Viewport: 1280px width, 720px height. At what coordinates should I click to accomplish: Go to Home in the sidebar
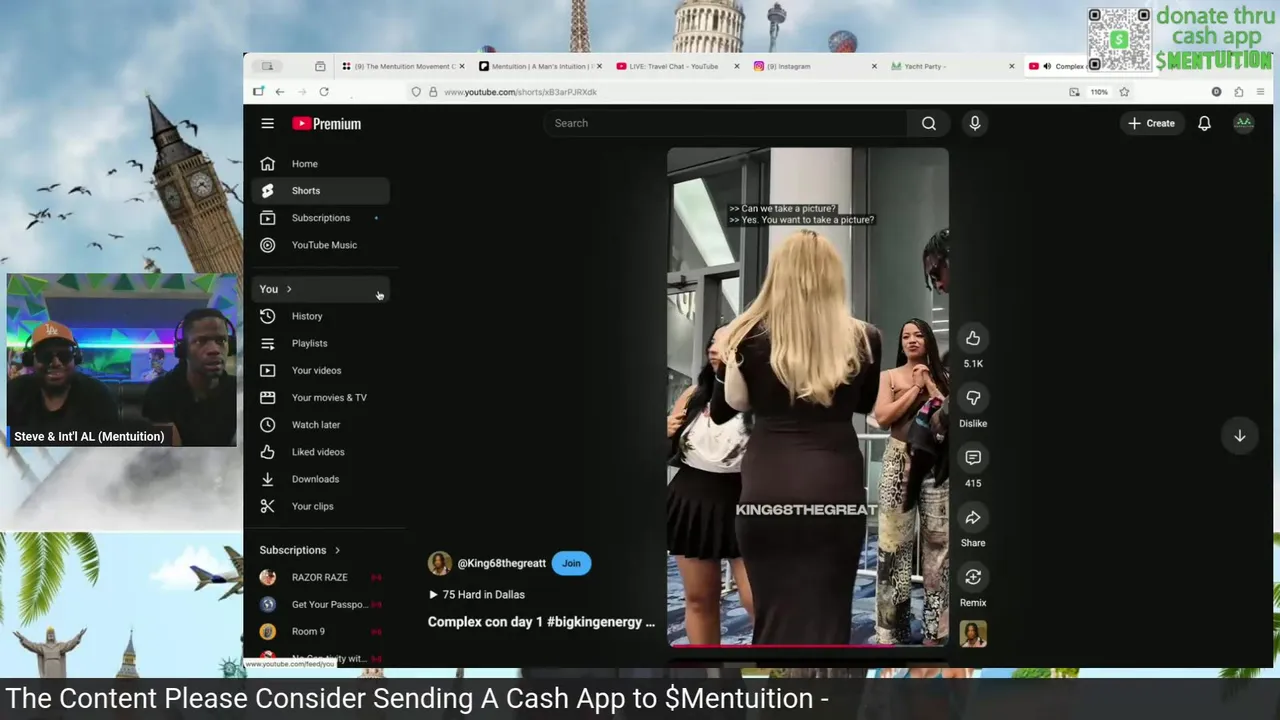click(x=321, y=164)
